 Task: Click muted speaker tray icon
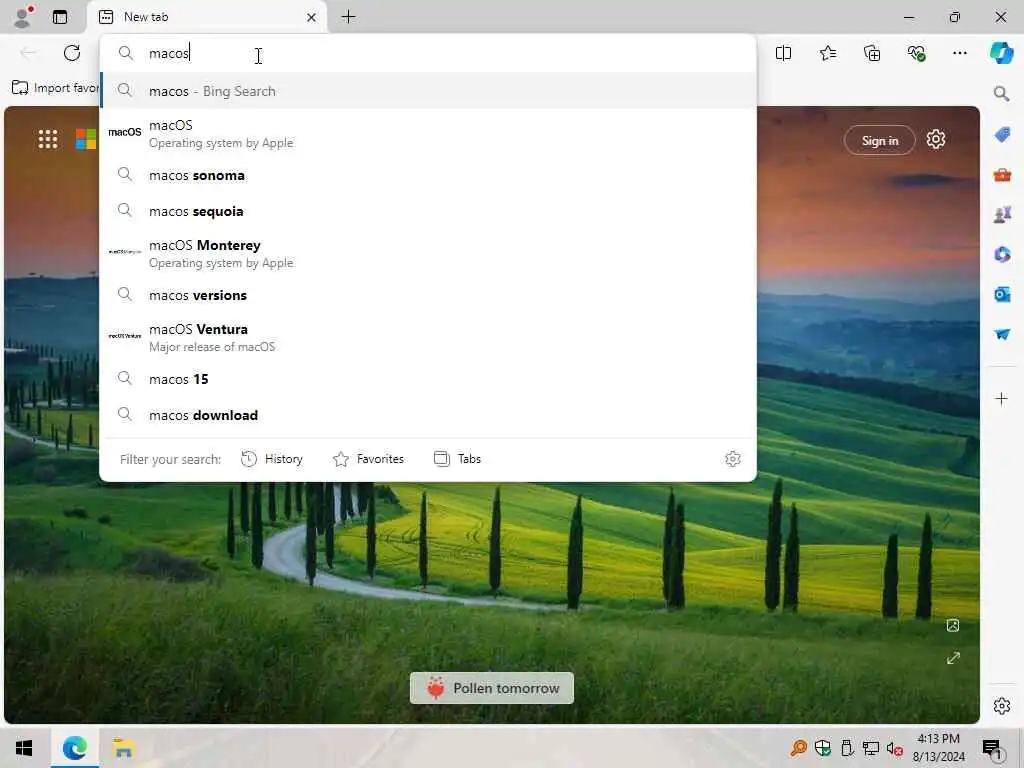coord(894,748)
